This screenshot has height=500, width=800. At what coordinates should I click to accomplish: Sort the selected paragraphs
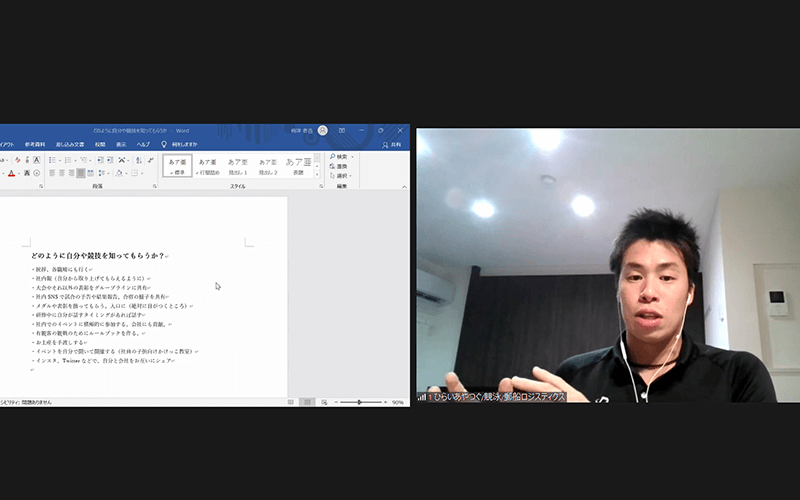[138, 160]
